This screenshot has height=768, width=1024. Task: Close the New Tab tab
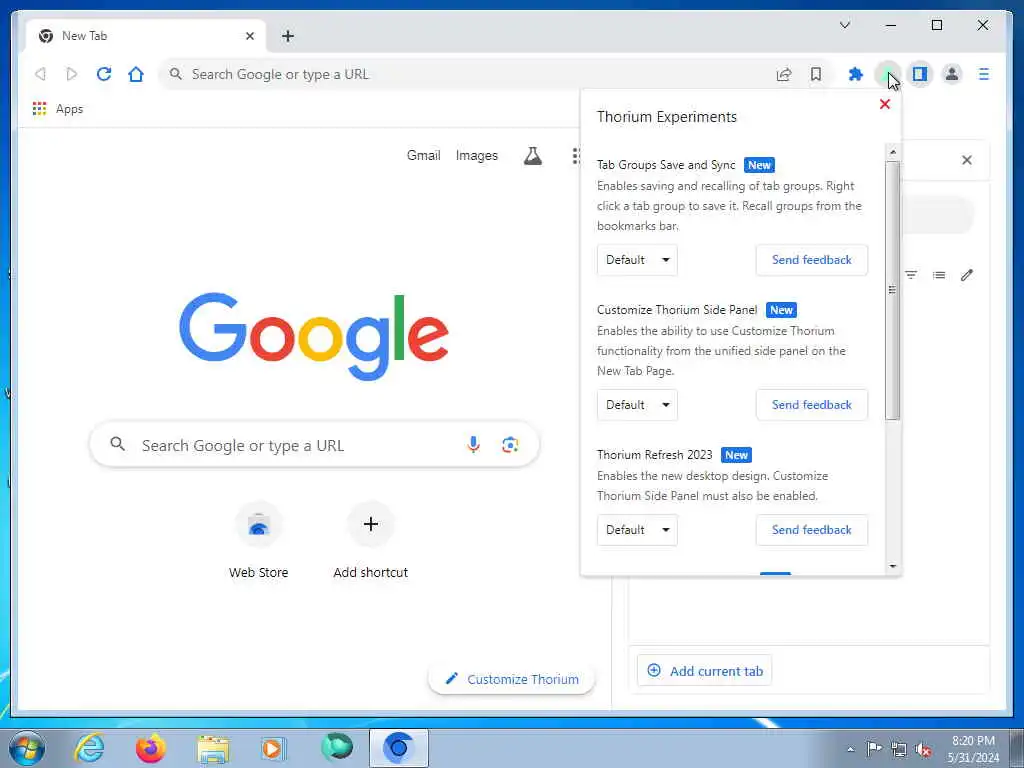pos(249,36)
